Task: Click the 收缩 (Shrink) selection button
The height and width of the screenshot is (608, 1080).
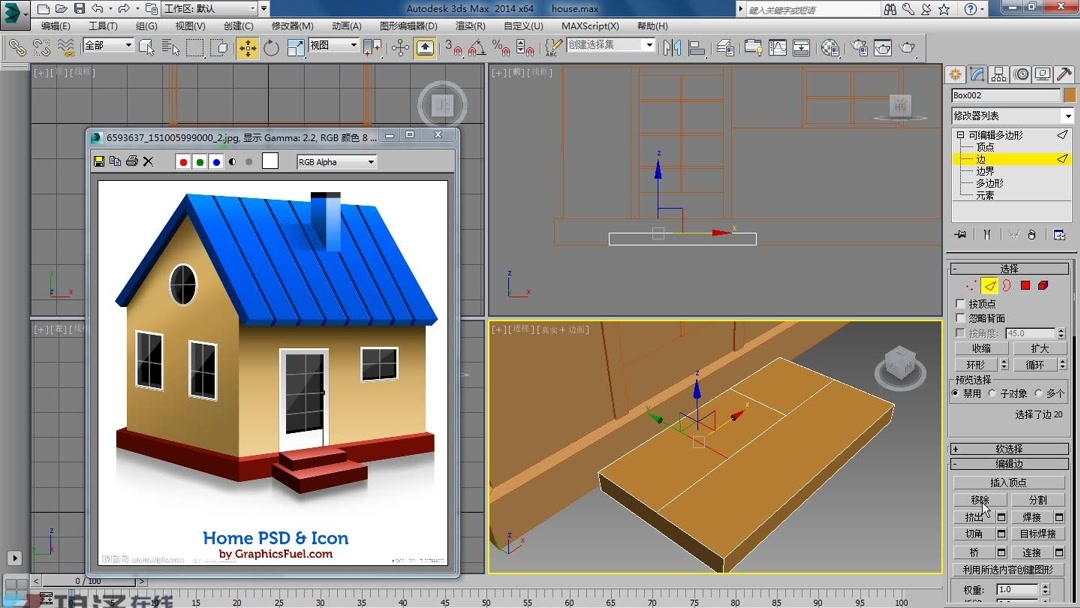Action: [980, 348]
